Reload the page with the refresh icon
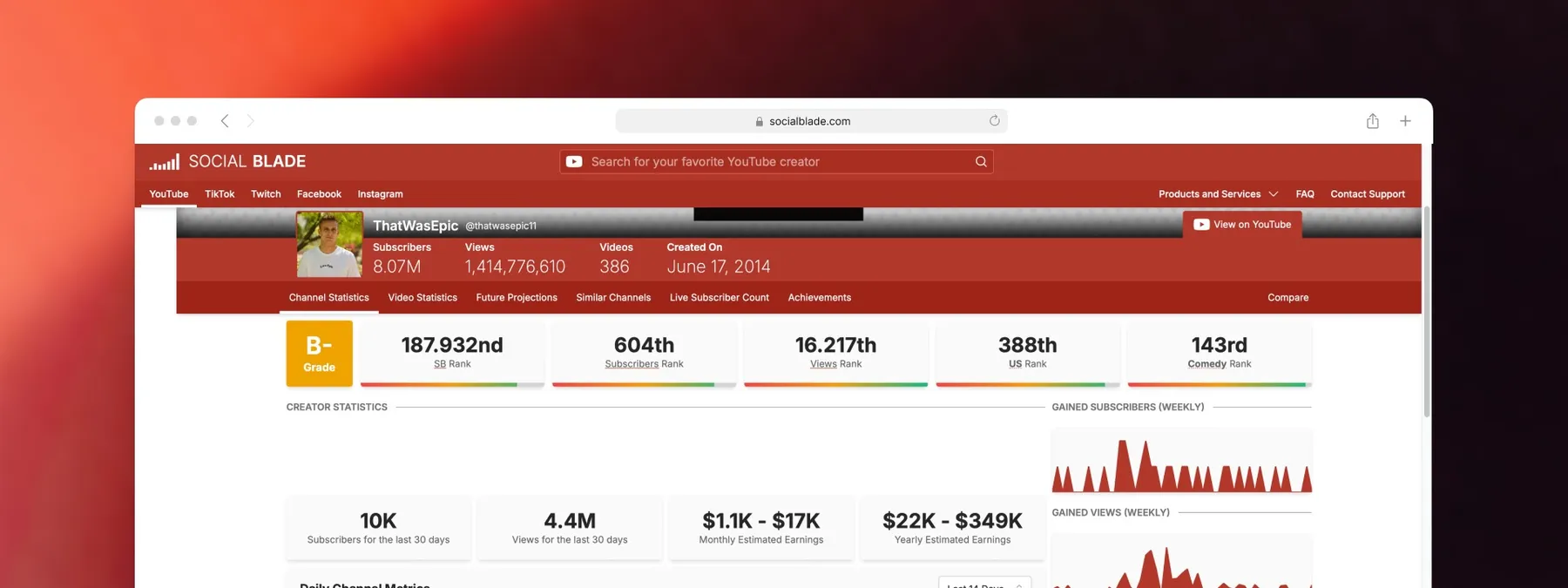 (994, 121)
